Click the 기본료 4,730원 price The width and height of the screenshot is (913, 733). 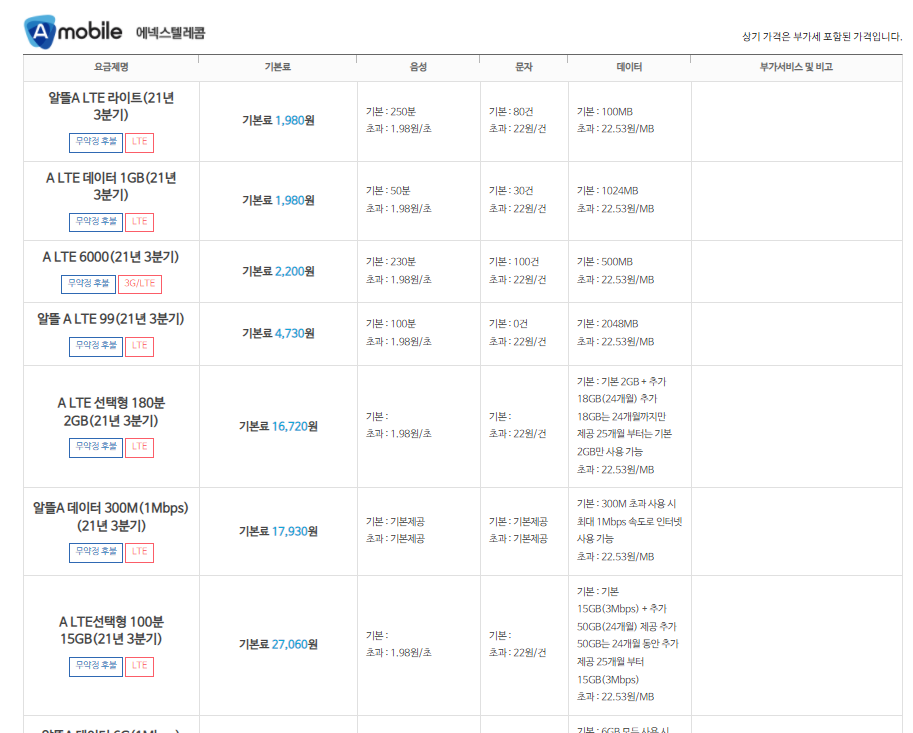click(x=278, y=334)
